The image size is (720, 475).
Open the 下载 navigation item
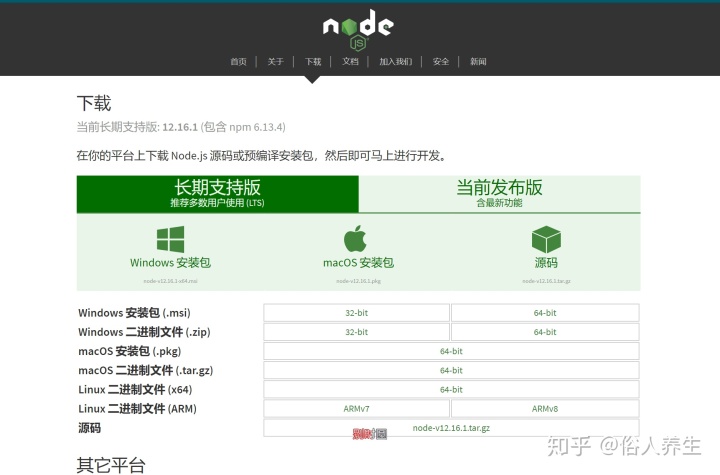point(313,62)
